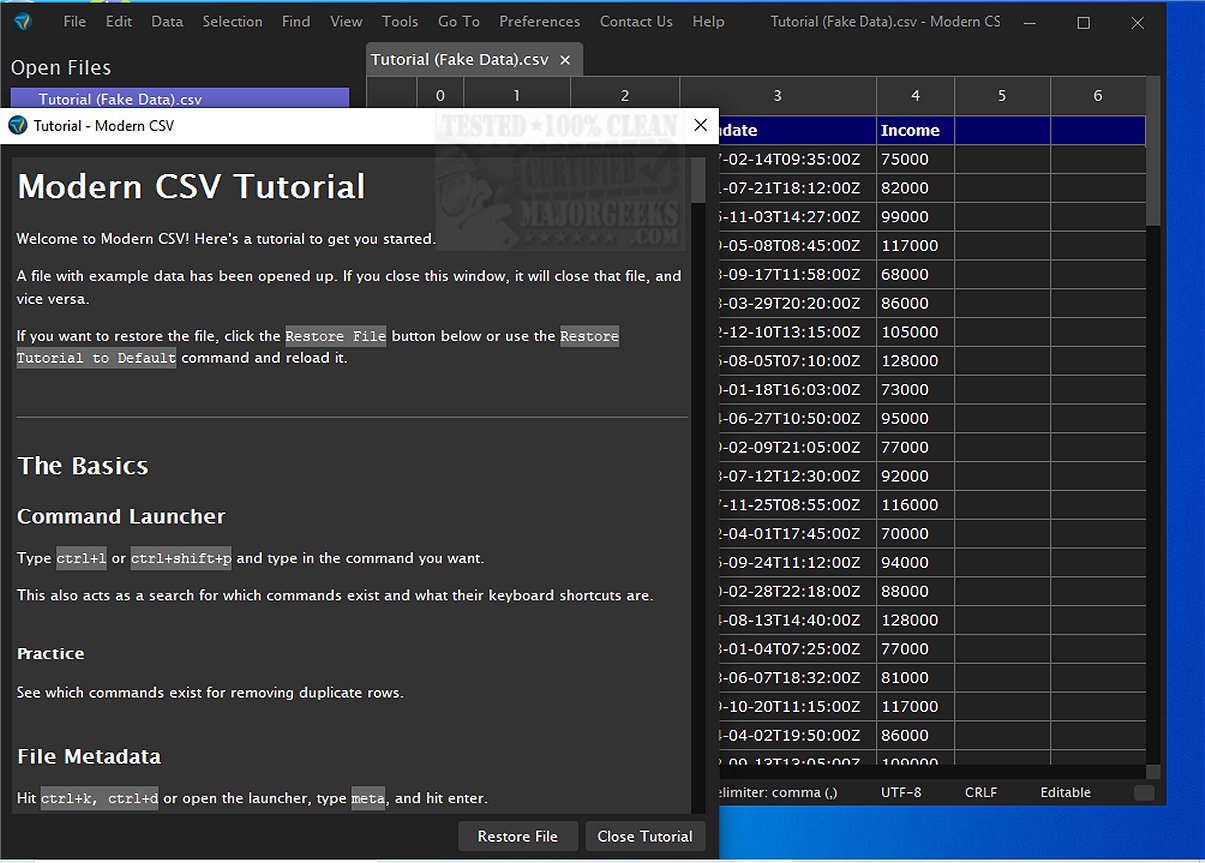The width and height of the screenshot is (1205, 863).
Task: Select column 5 header
Action: (x=1002, y=96)
